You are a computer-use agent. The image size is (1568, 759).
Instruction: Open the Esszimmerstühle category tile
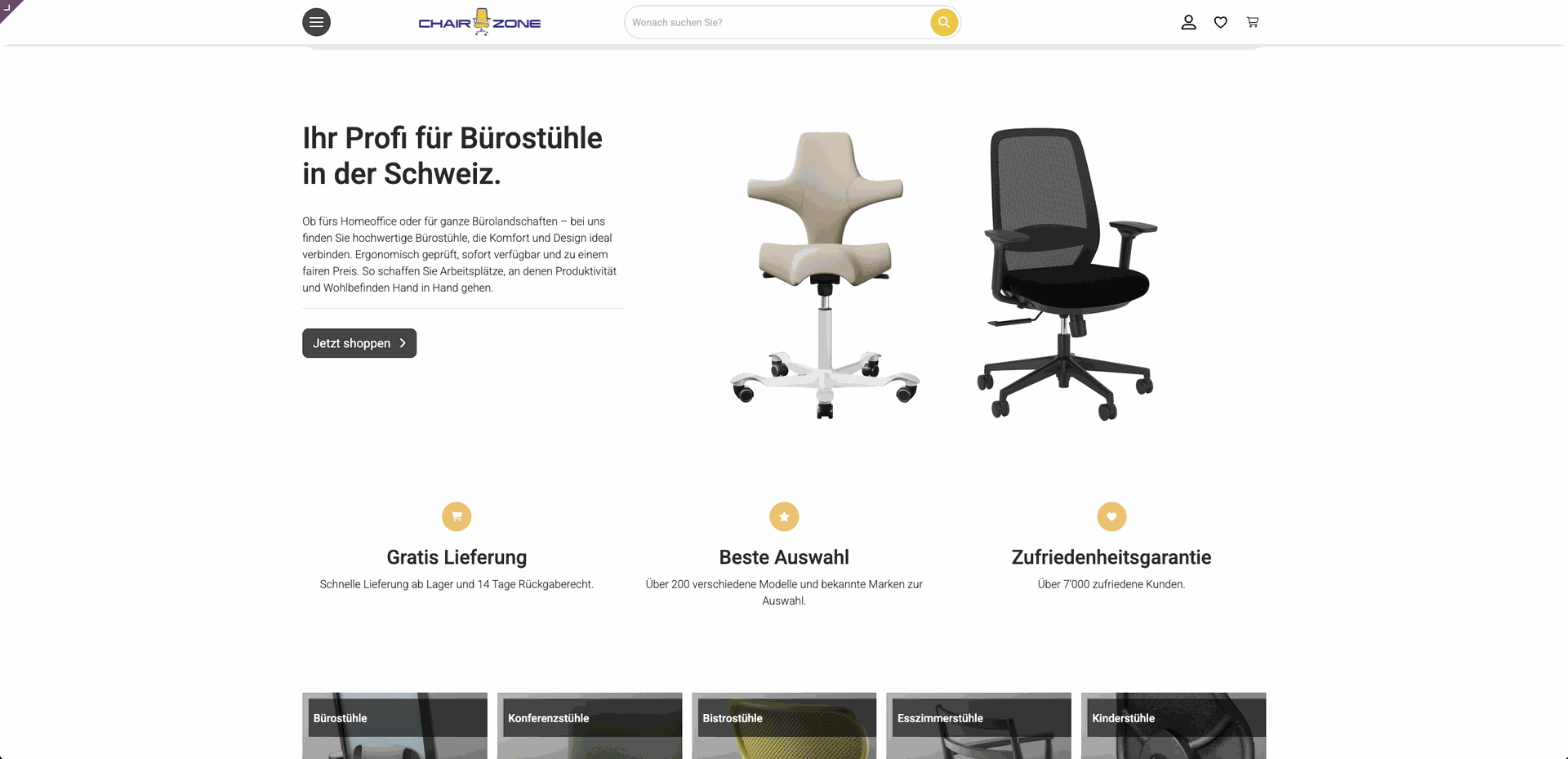(x=978, y=726)
